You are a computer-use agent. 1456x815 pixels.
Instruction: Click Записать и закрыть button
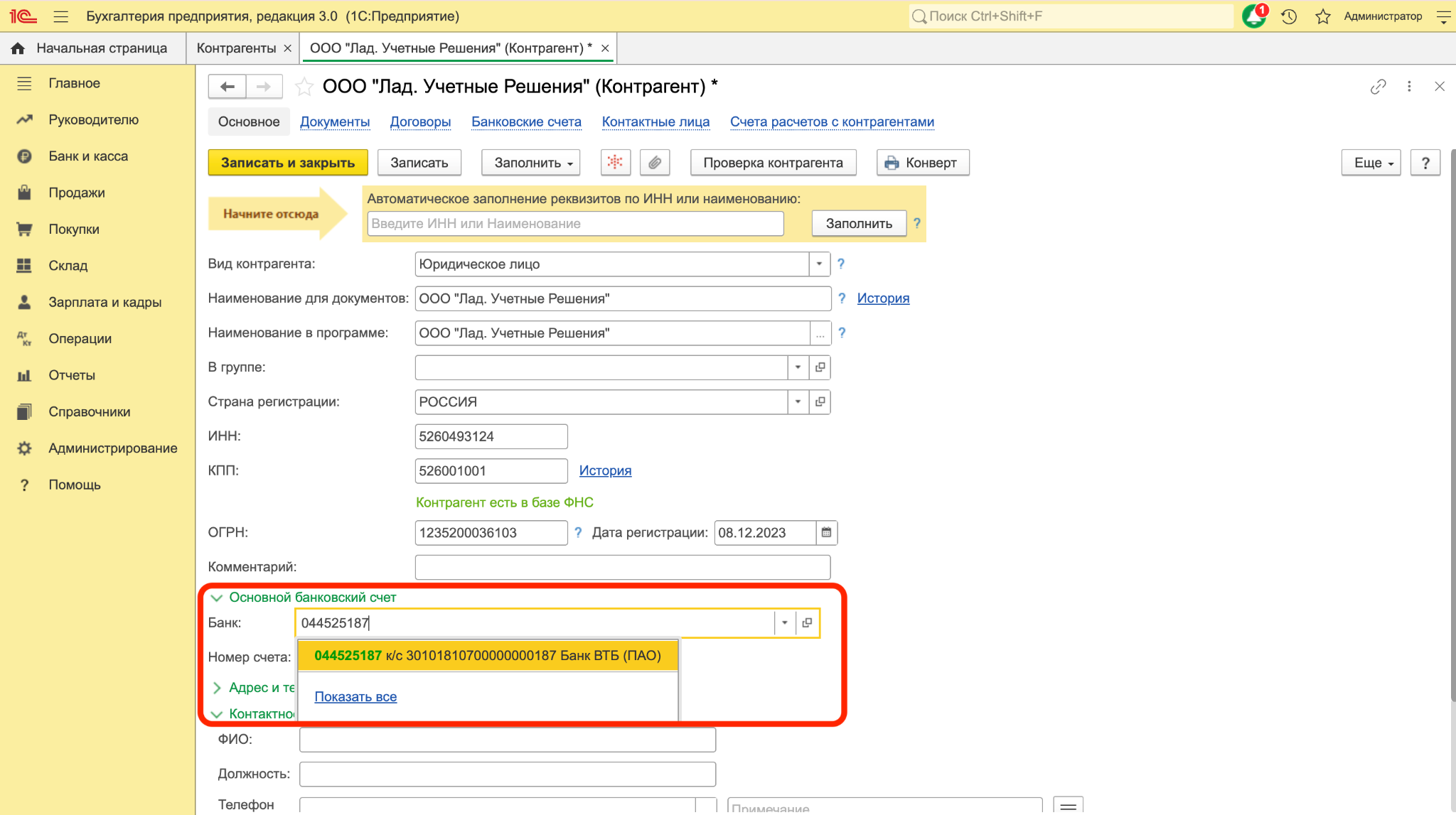point(288,163)
